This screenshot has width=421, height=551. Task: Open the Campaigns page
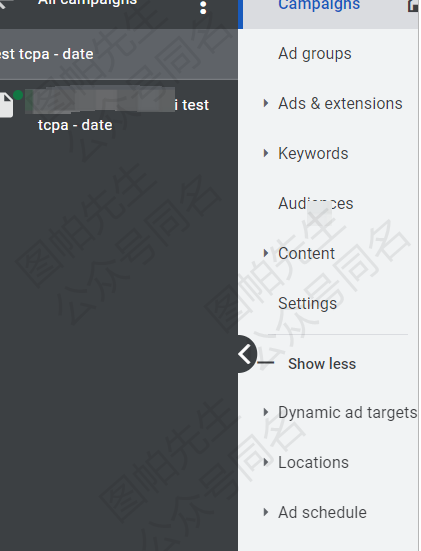click(319, 5)
